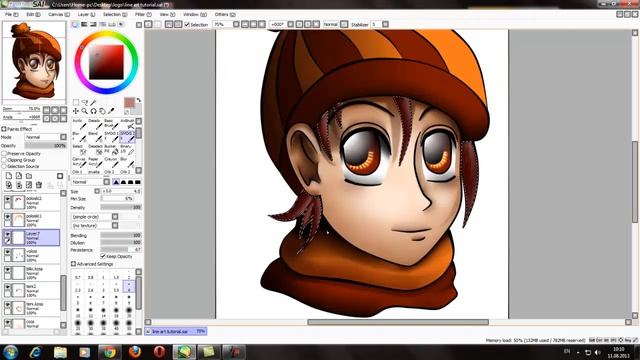The width and height of the screenshot is (640, 360).
Task: Choose the Bucket fill tool
Action: (111, 149)
